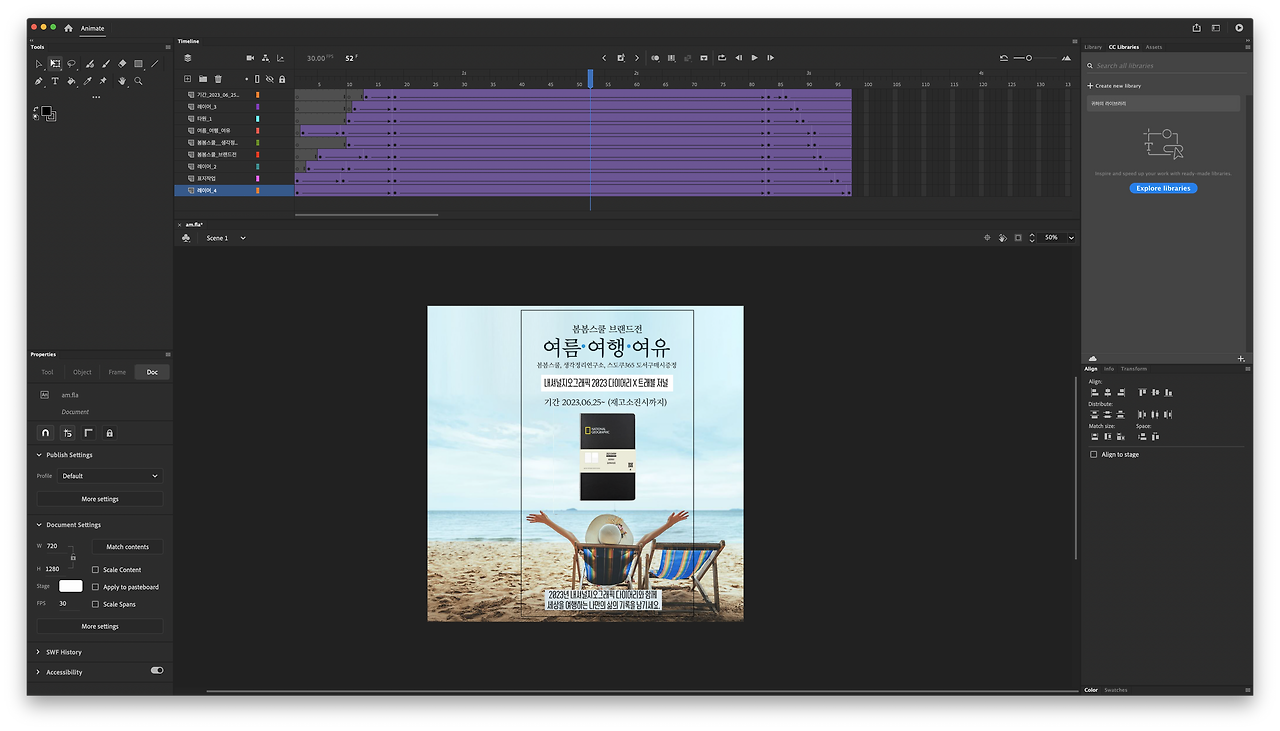
Task: Hide all layers with the eye toggle
Action: pyautogui.click(x=270, y=79)
